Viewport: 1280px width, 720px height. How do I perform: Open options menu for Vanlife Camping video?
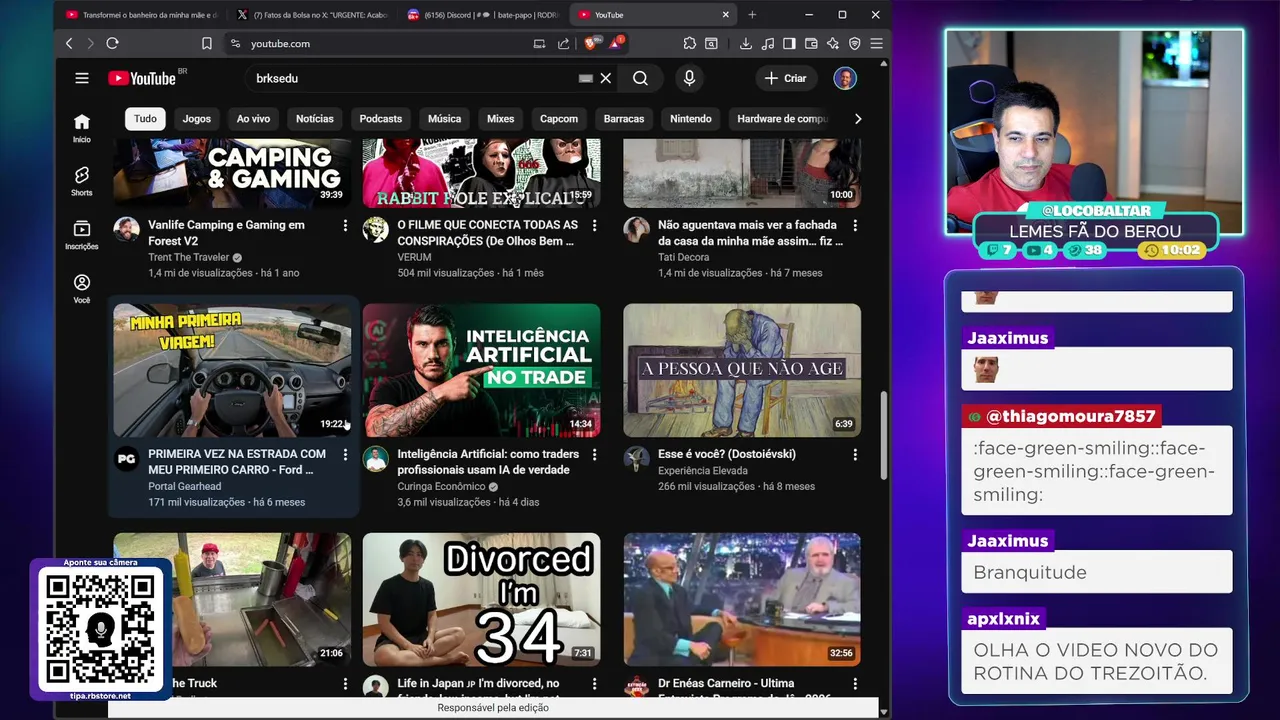345,226
